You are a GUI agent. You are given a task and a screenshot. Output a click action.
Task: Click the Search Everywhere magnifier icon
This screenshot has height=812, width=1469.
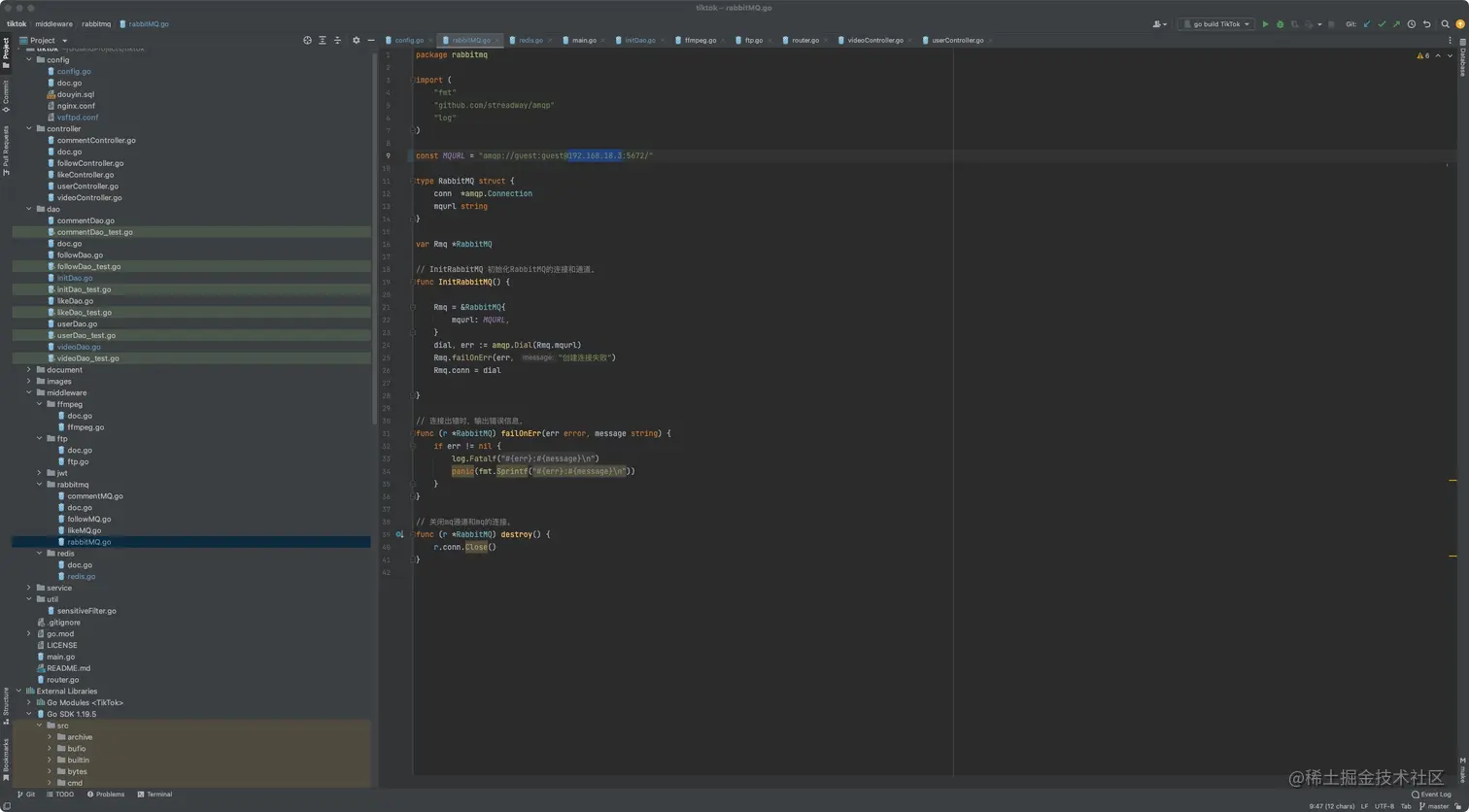pyautogui.click(x=1445, y=24)
